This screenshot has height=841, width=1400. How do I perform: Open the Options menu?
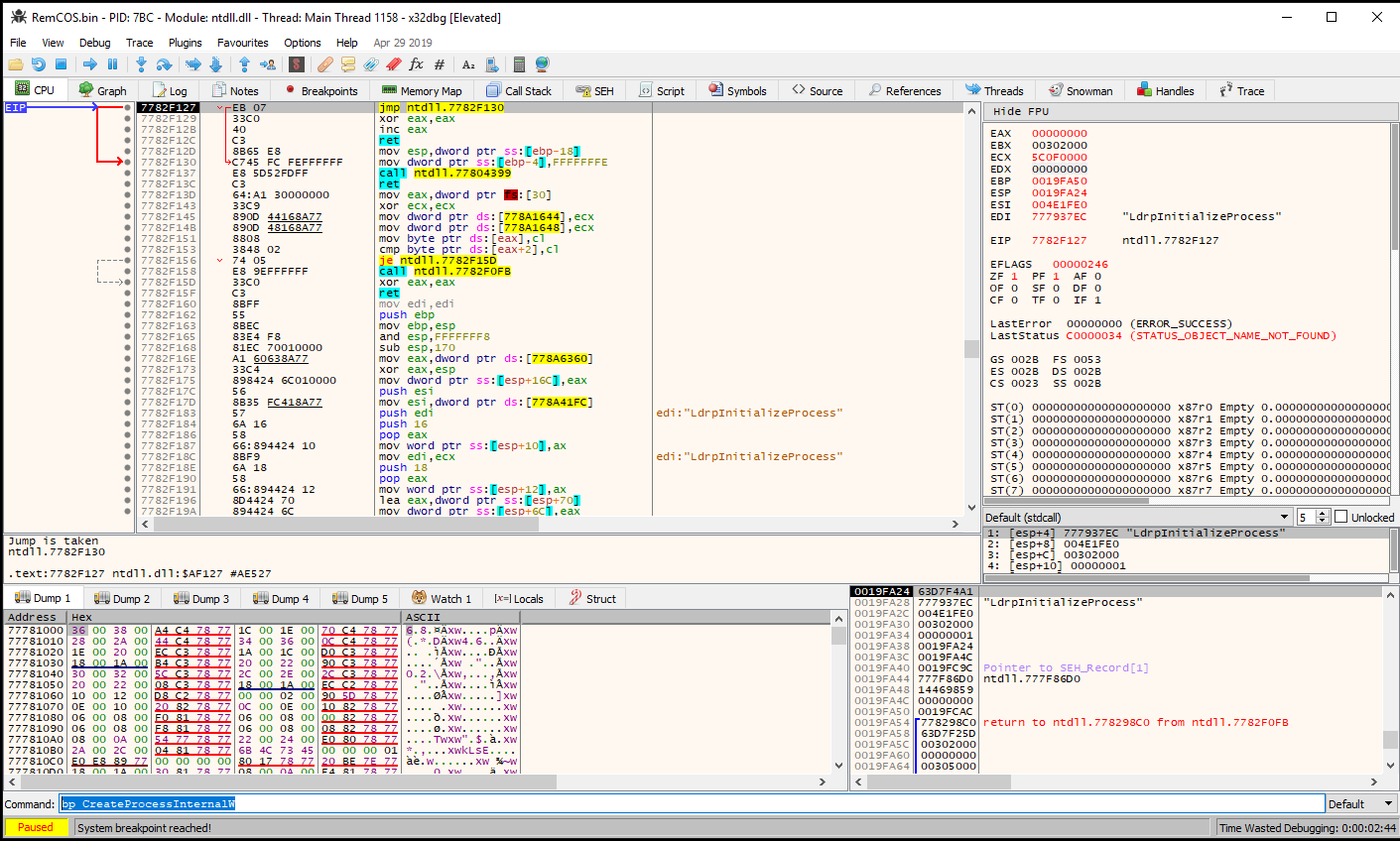[x=302, y=43]
